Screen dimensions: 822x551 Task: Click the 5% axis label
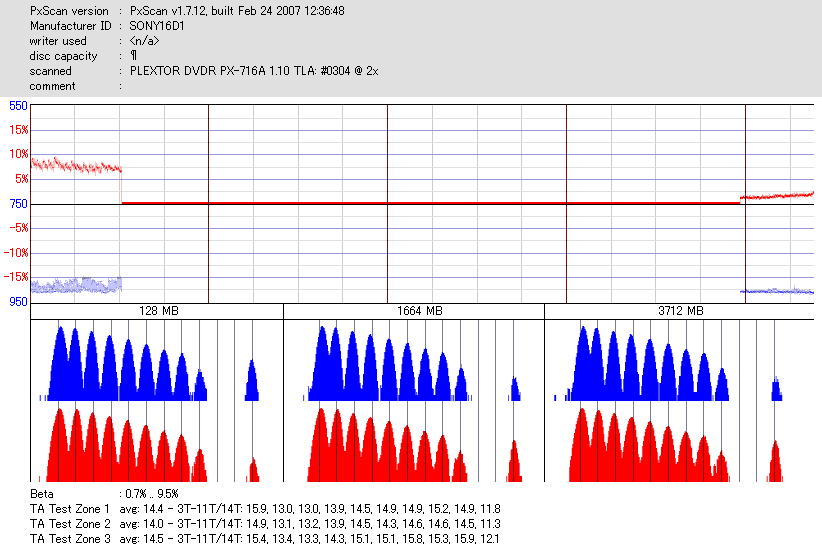[x=21, y=179]
